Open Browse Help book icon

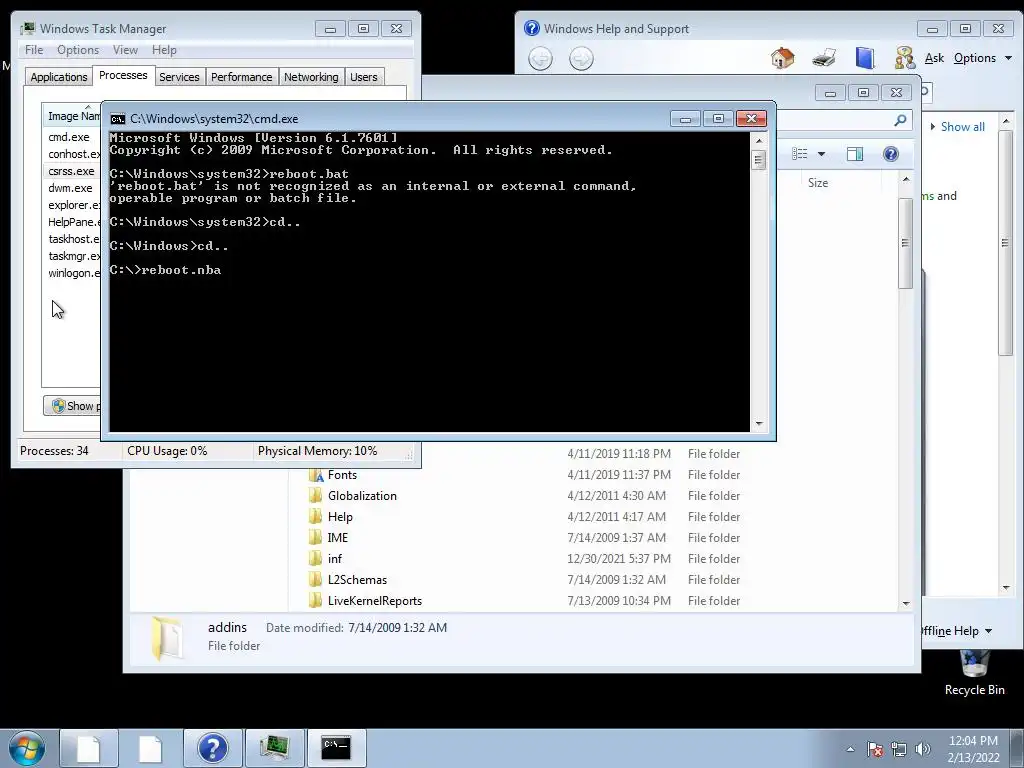point(865,58)
